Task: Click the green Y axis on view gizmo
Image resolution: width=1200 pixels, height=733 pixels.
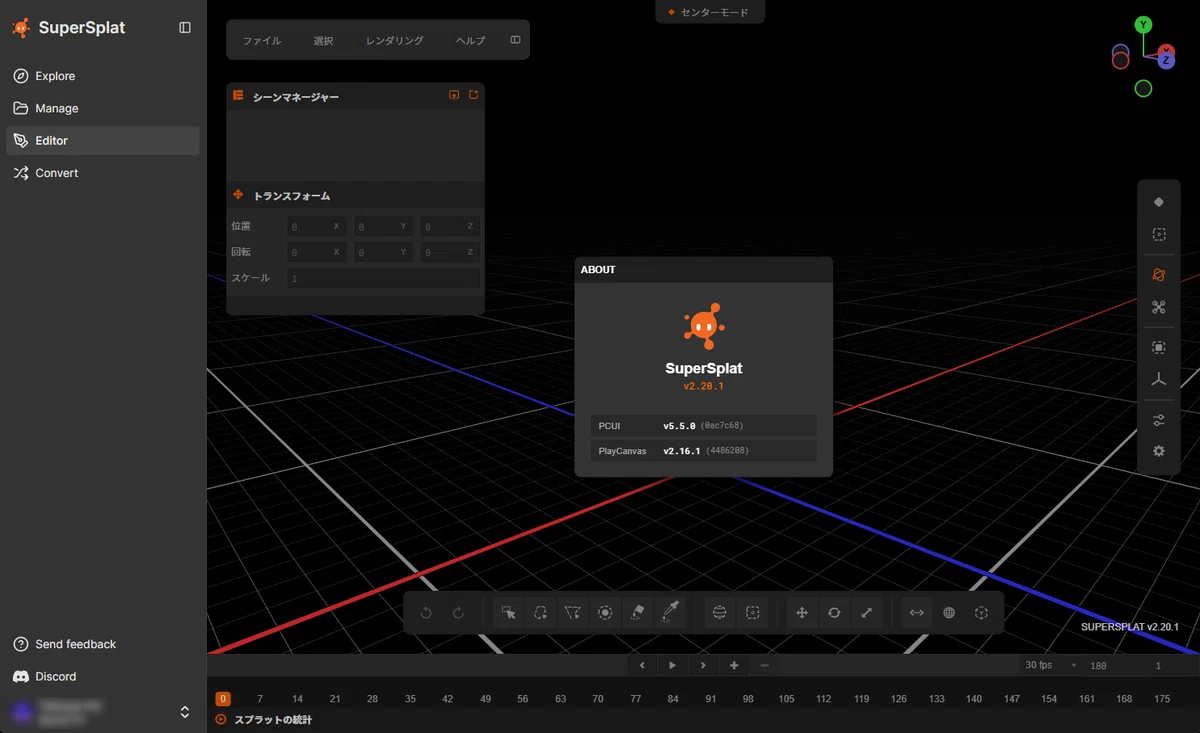Action: pyautogui.click(x=1143, y=25)
